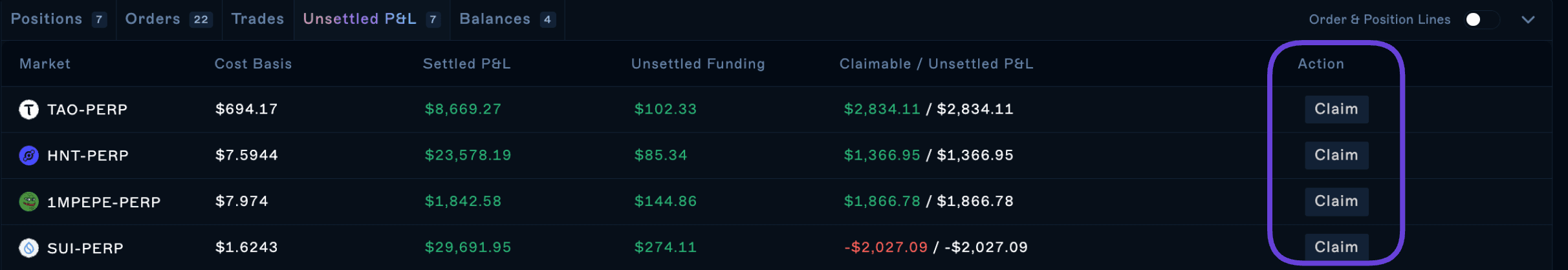
Task: Click the Order & Position Lines label
Action: 1380,19
